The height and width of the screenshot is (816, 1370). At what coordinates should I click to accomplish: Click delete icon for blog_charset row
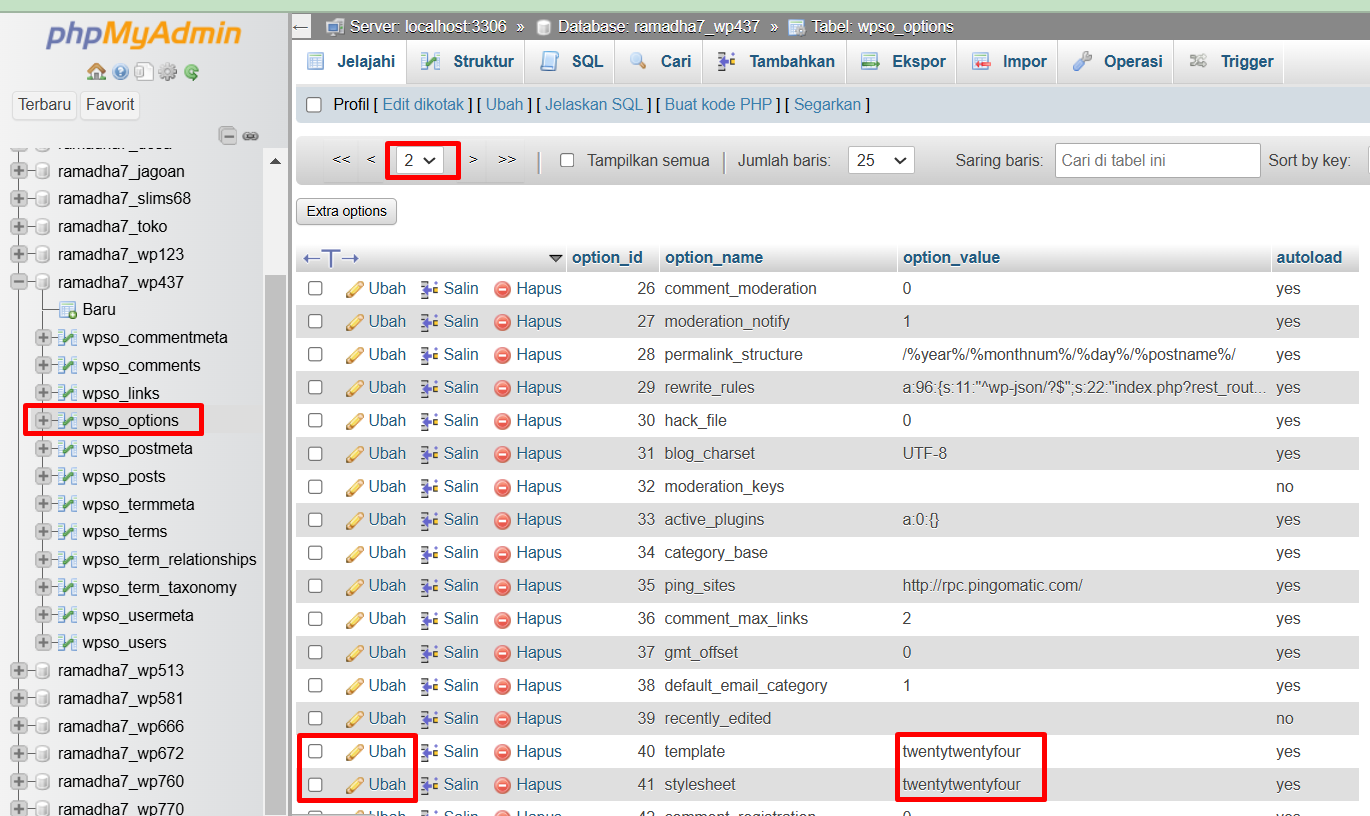[x=502, y=454]
